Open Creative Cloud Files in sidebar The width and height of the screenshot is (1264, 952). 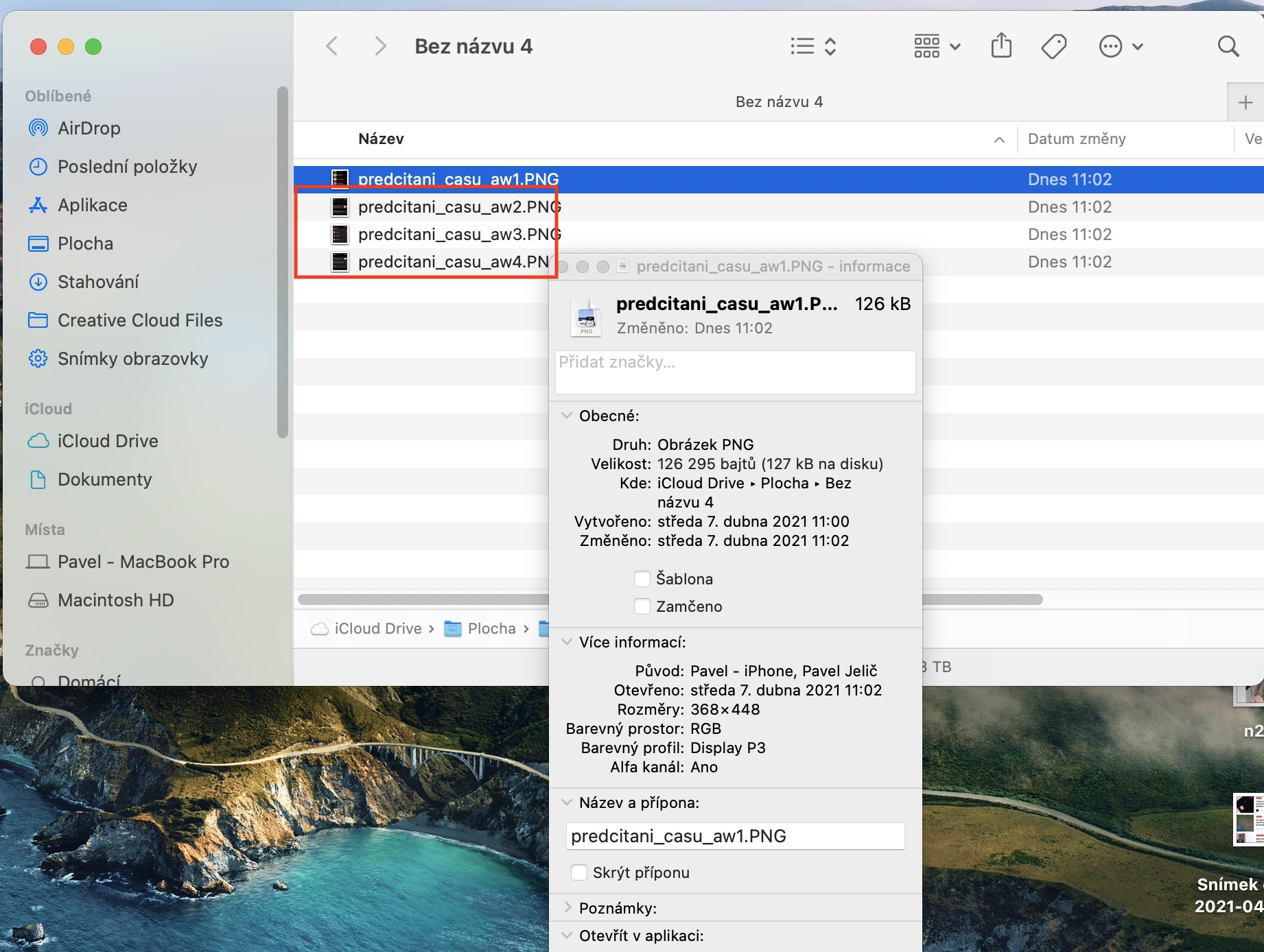coord(125,320)
